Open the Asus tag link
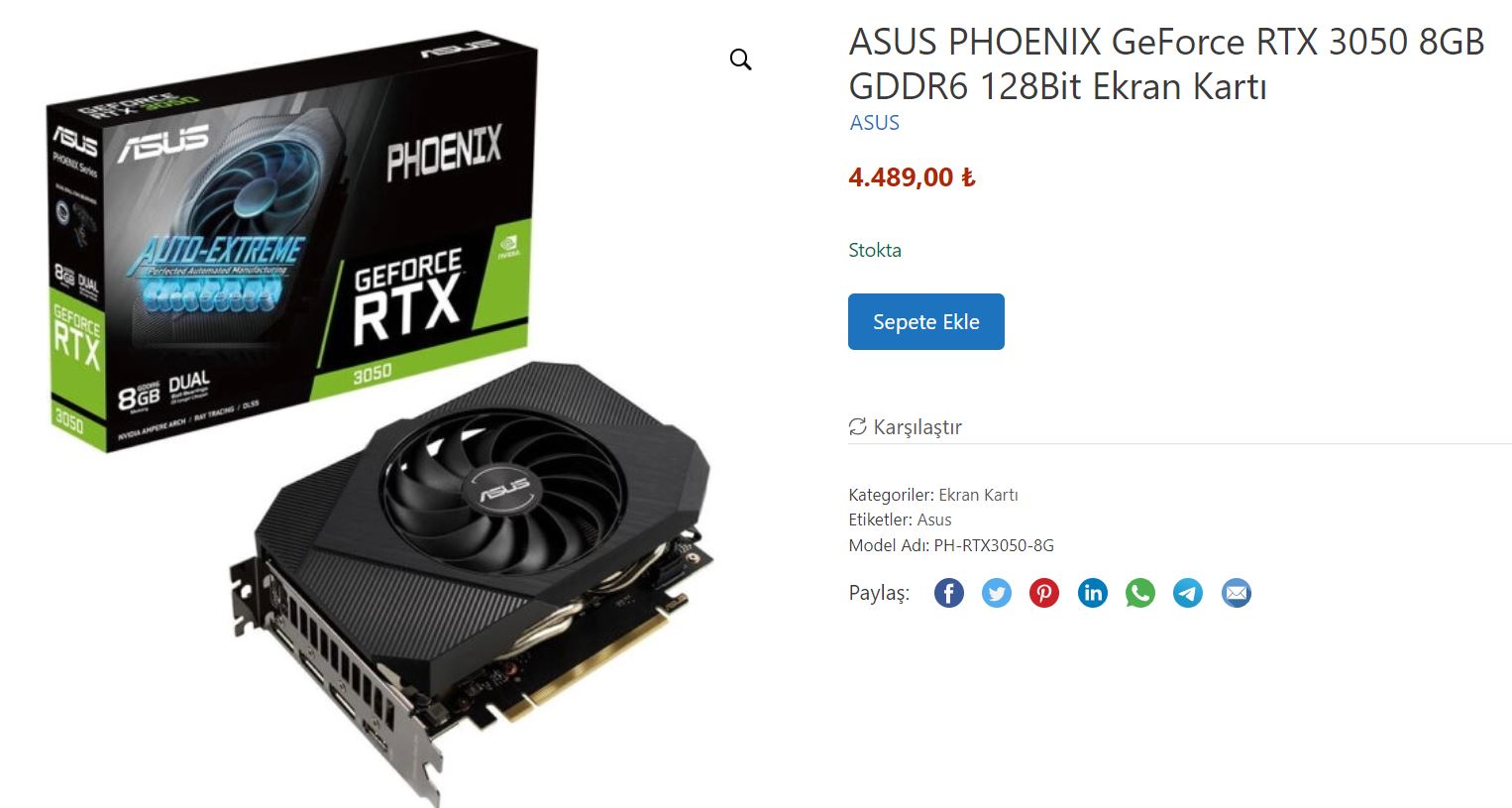 click(x=934, y=519)
